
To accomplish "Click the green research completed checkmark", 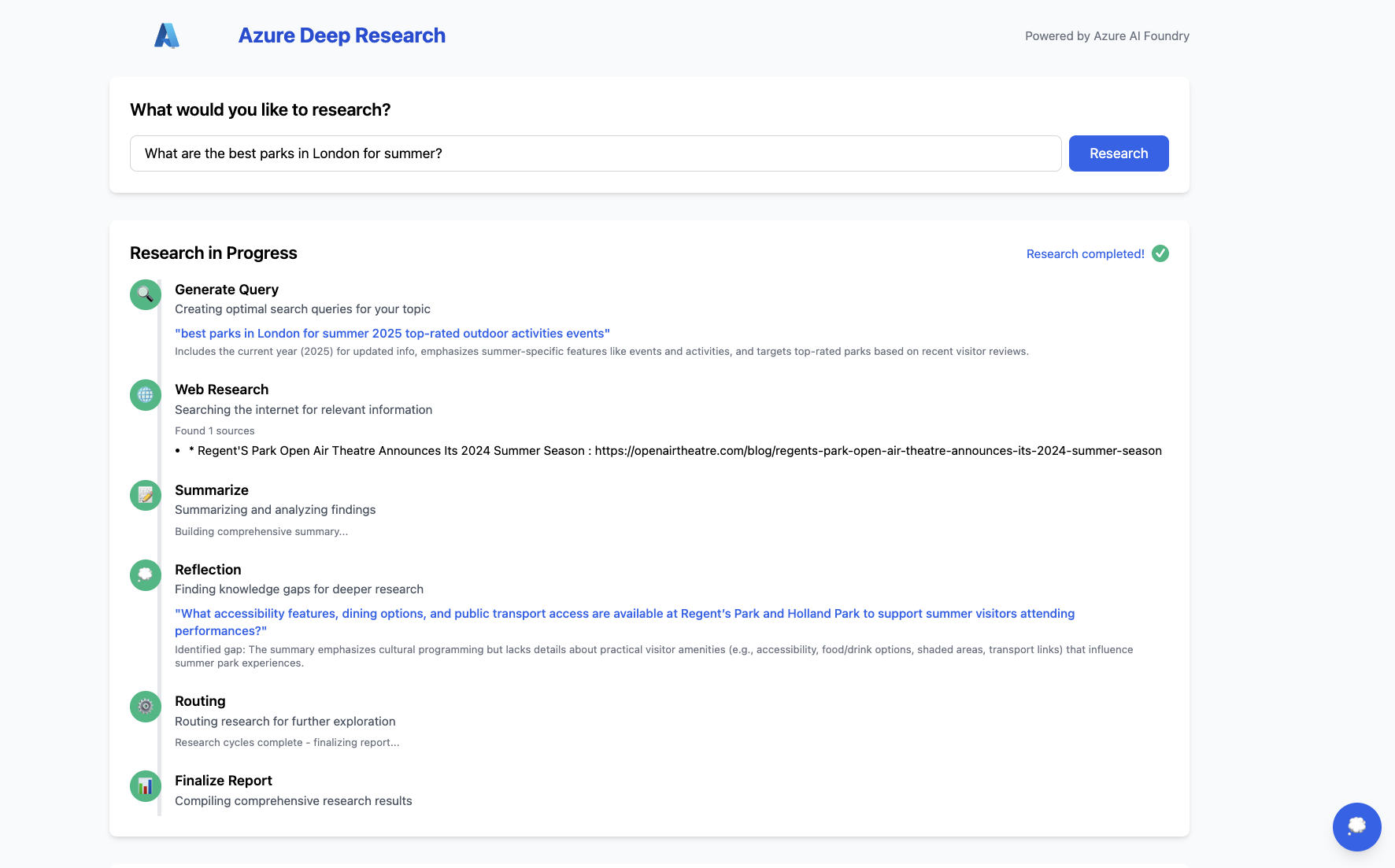I will (1160, 253).
